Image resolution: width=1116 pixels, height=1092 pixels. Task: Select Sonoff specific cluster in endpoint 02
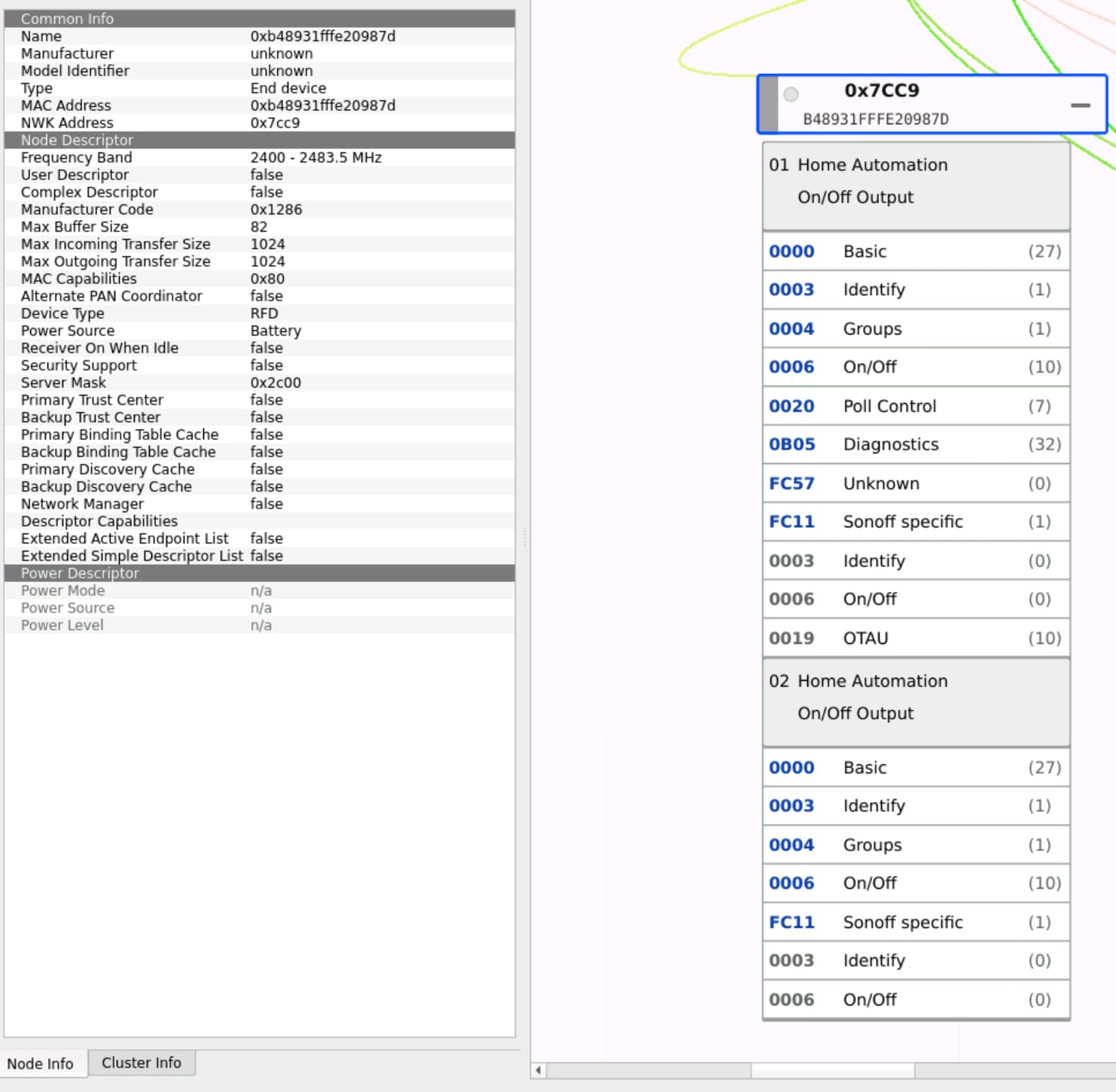(x=915, y=922)
